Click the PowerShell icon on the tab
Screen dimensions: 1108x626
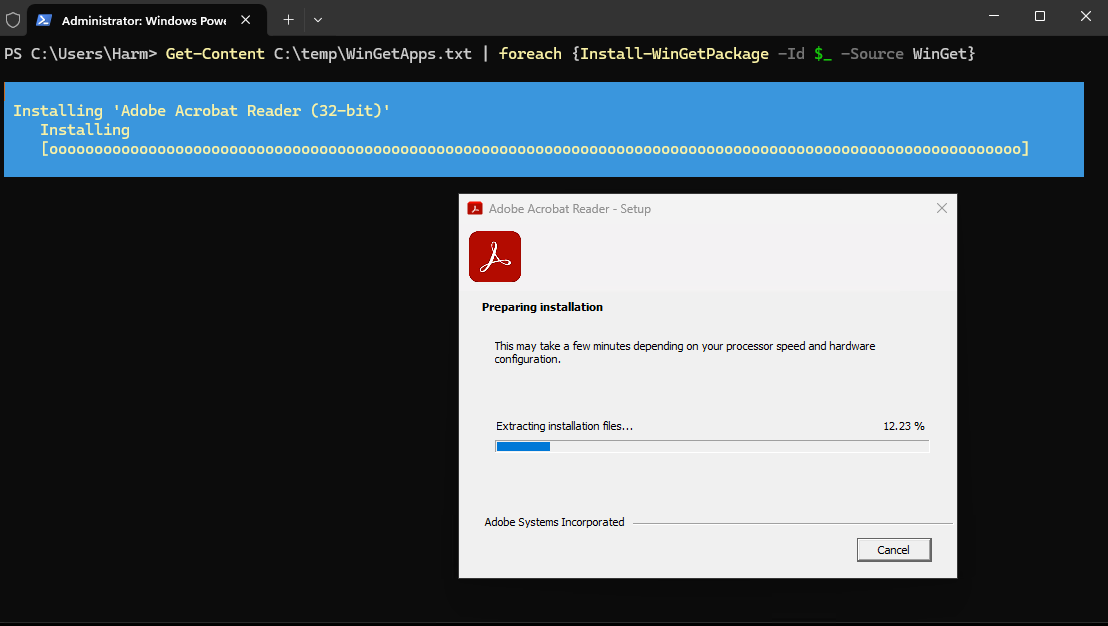pyautogui.click(x=45, y=20)
